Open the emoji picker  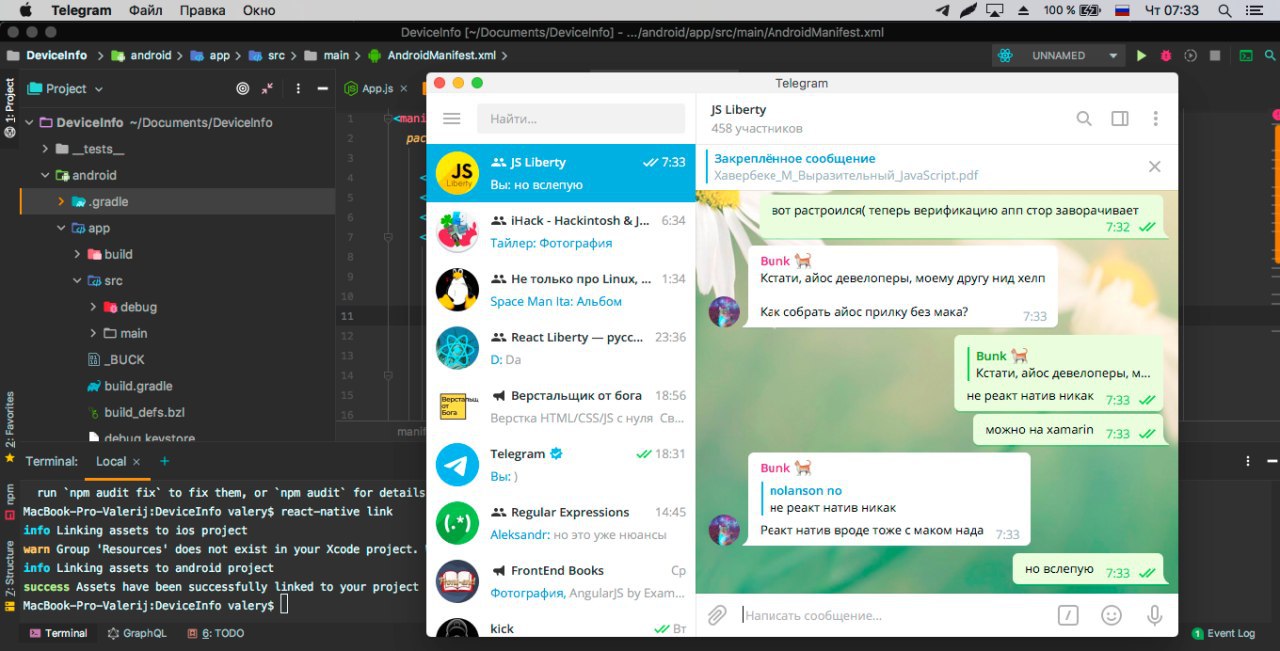1111,615
